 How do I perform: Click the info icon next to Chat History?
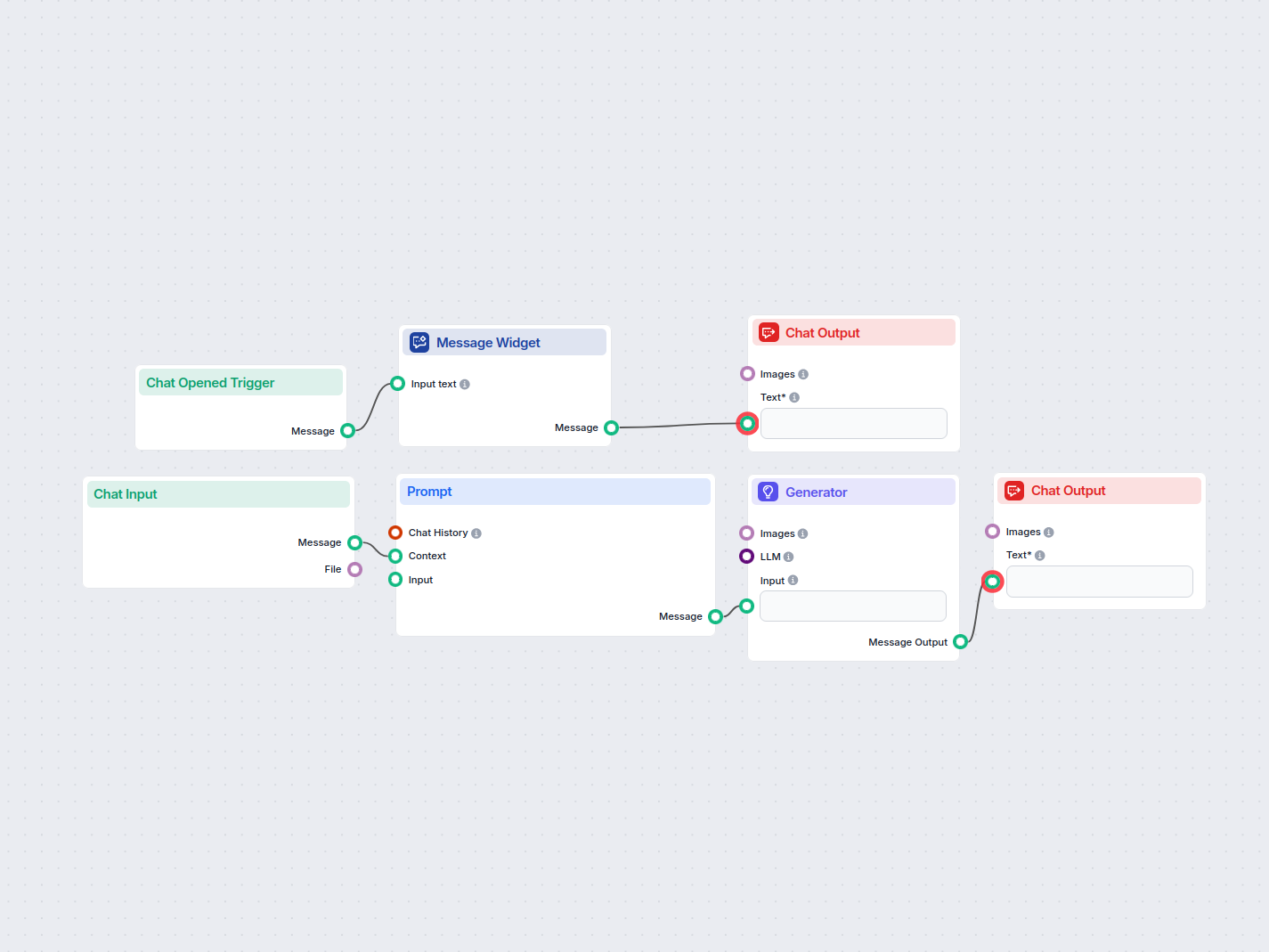pos(477,533)
